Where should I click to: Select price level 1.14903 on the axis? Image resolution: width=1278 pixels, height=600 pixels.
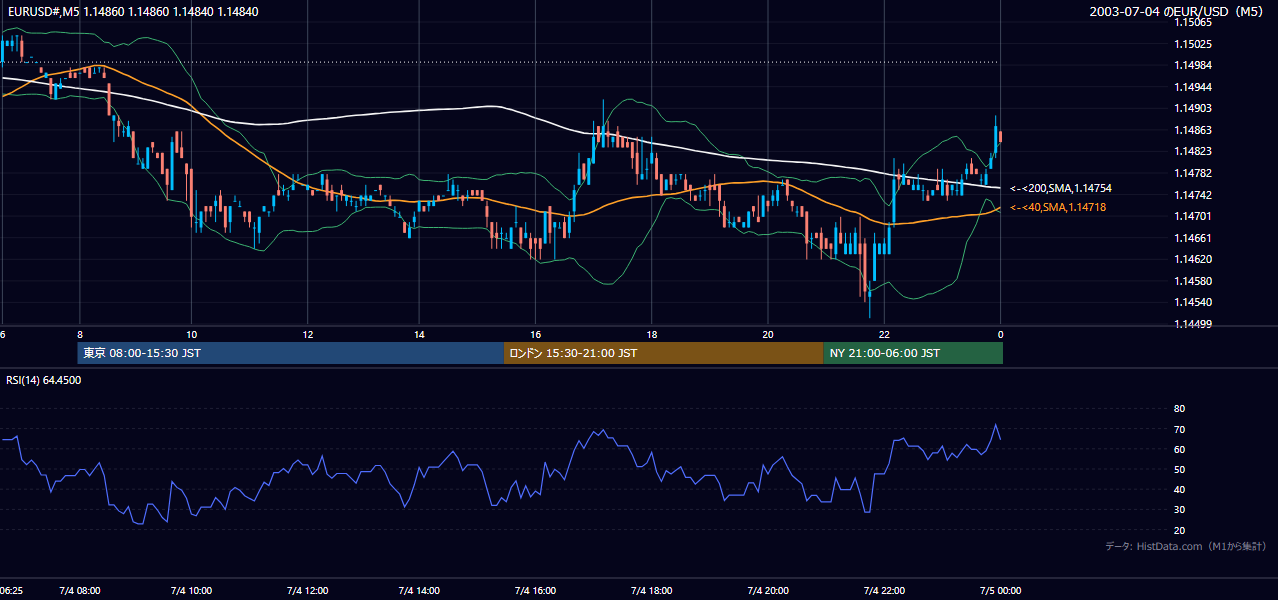[1192, 108]
